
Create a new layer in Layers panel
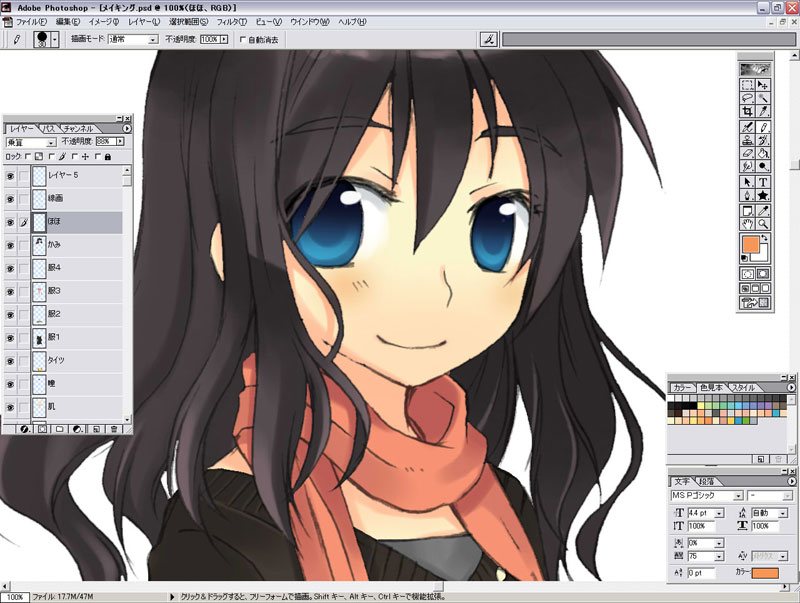(96, 429)
